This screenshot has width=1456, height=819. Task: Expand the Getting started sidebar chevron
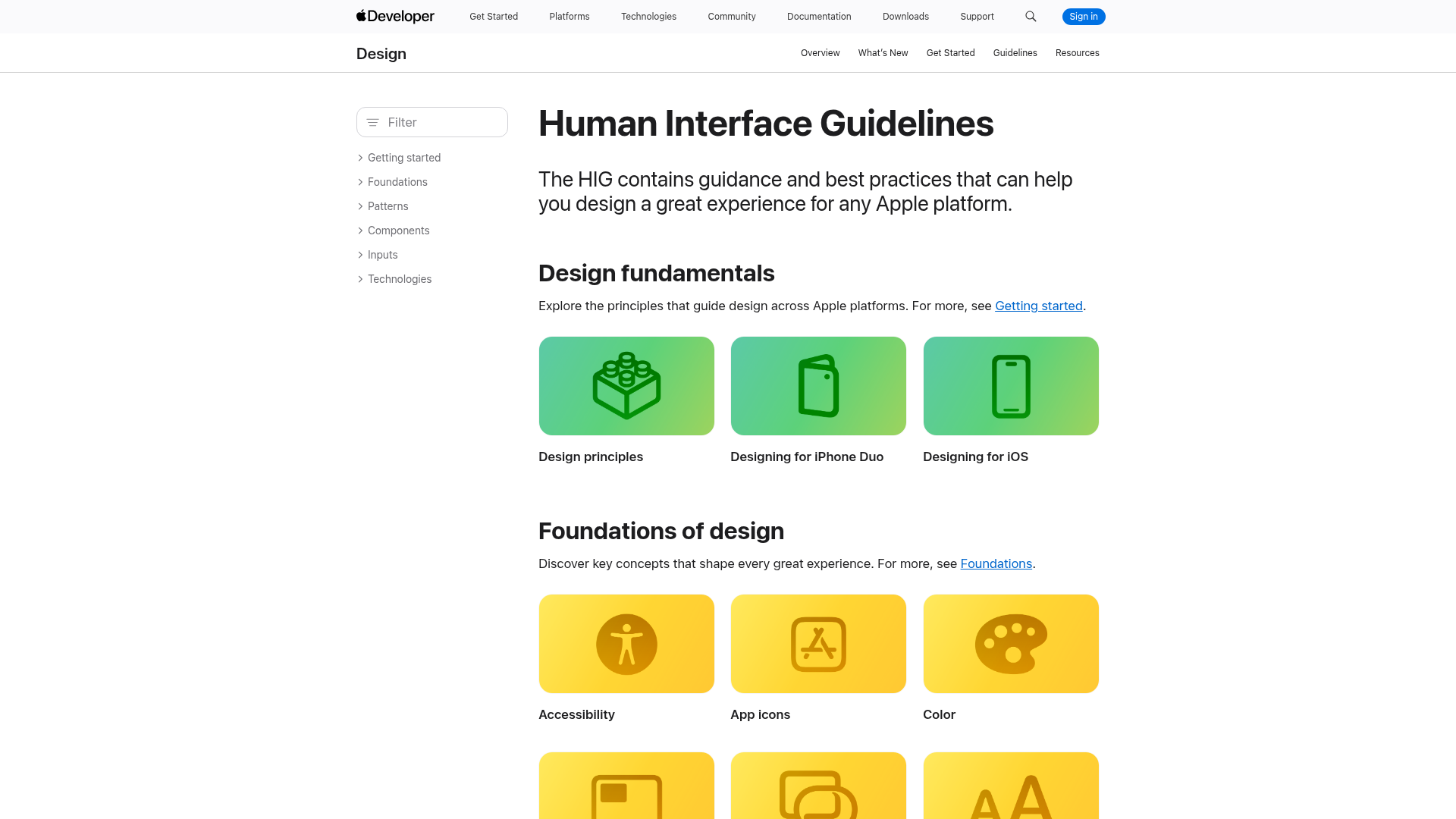360,158
